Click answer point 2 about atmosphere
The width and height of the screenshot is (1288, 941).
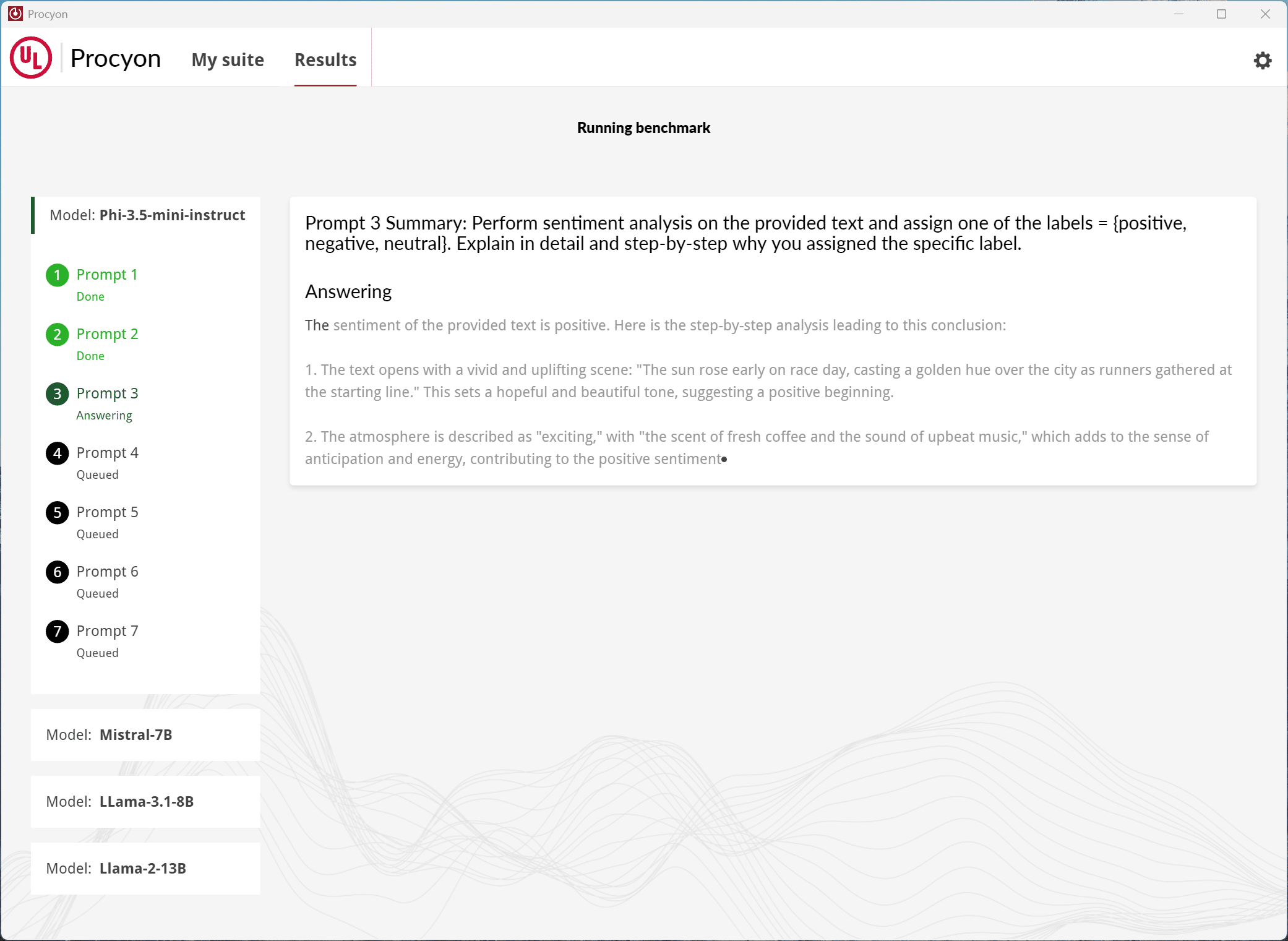(757, 448)
